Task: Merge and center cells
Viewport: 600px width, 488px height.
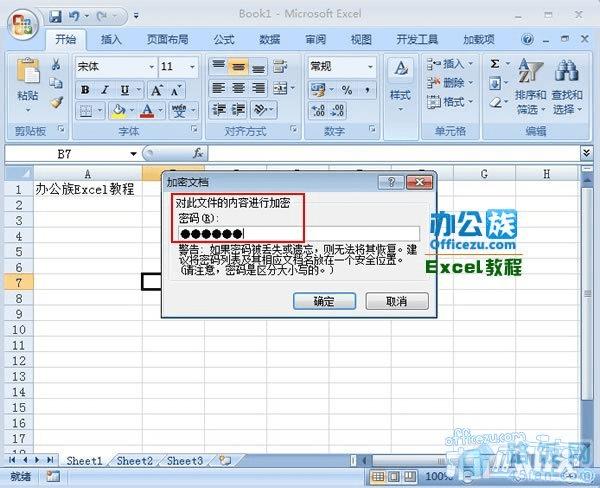Action: pos(280,89)
